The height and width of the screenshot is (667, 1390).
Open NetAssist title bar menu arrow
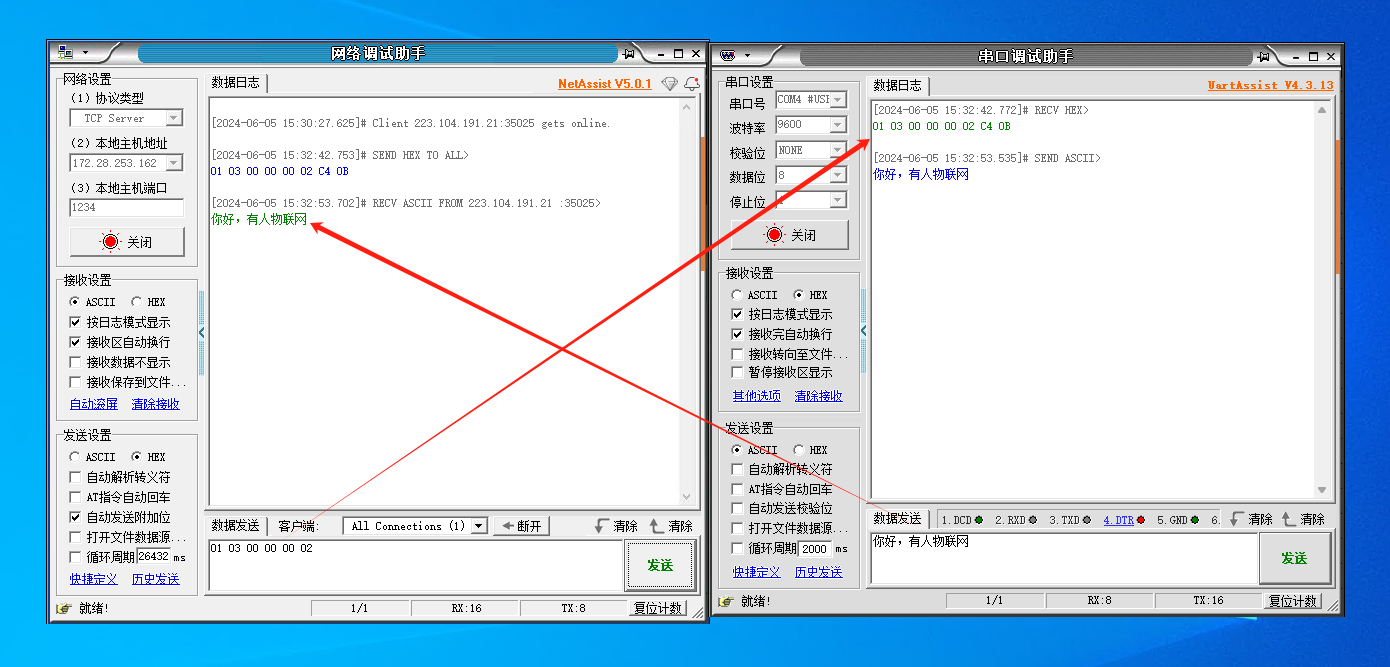pos(85,53)
